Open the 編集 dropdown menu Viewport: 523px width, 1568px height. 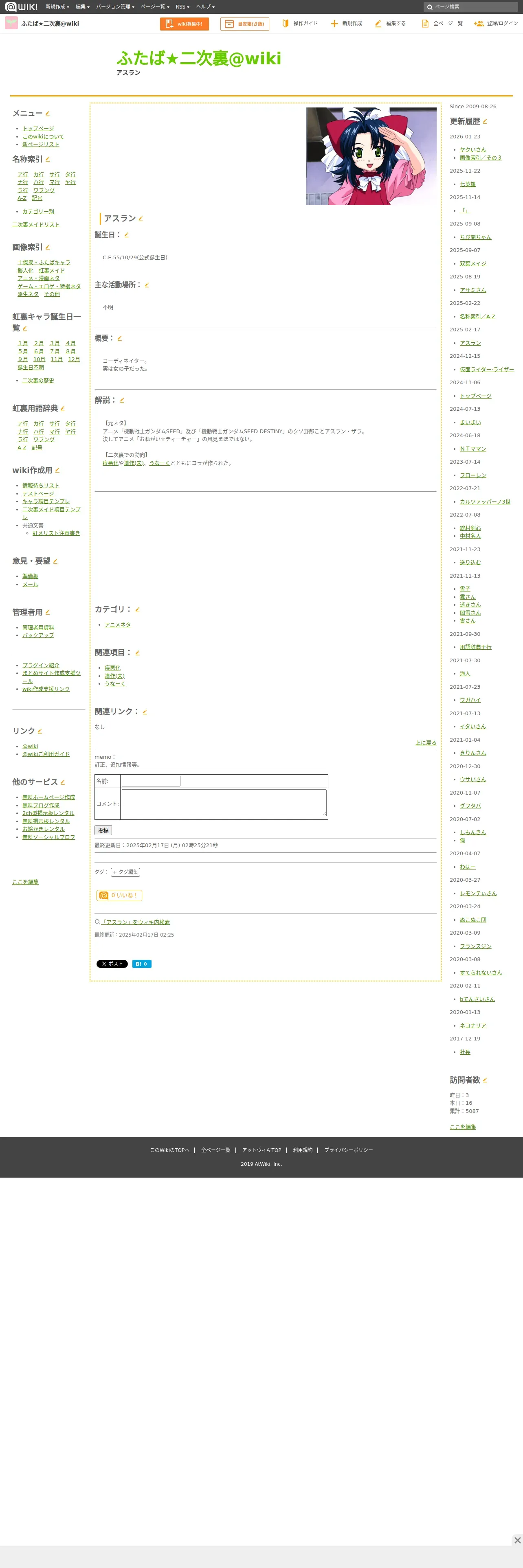83,7
